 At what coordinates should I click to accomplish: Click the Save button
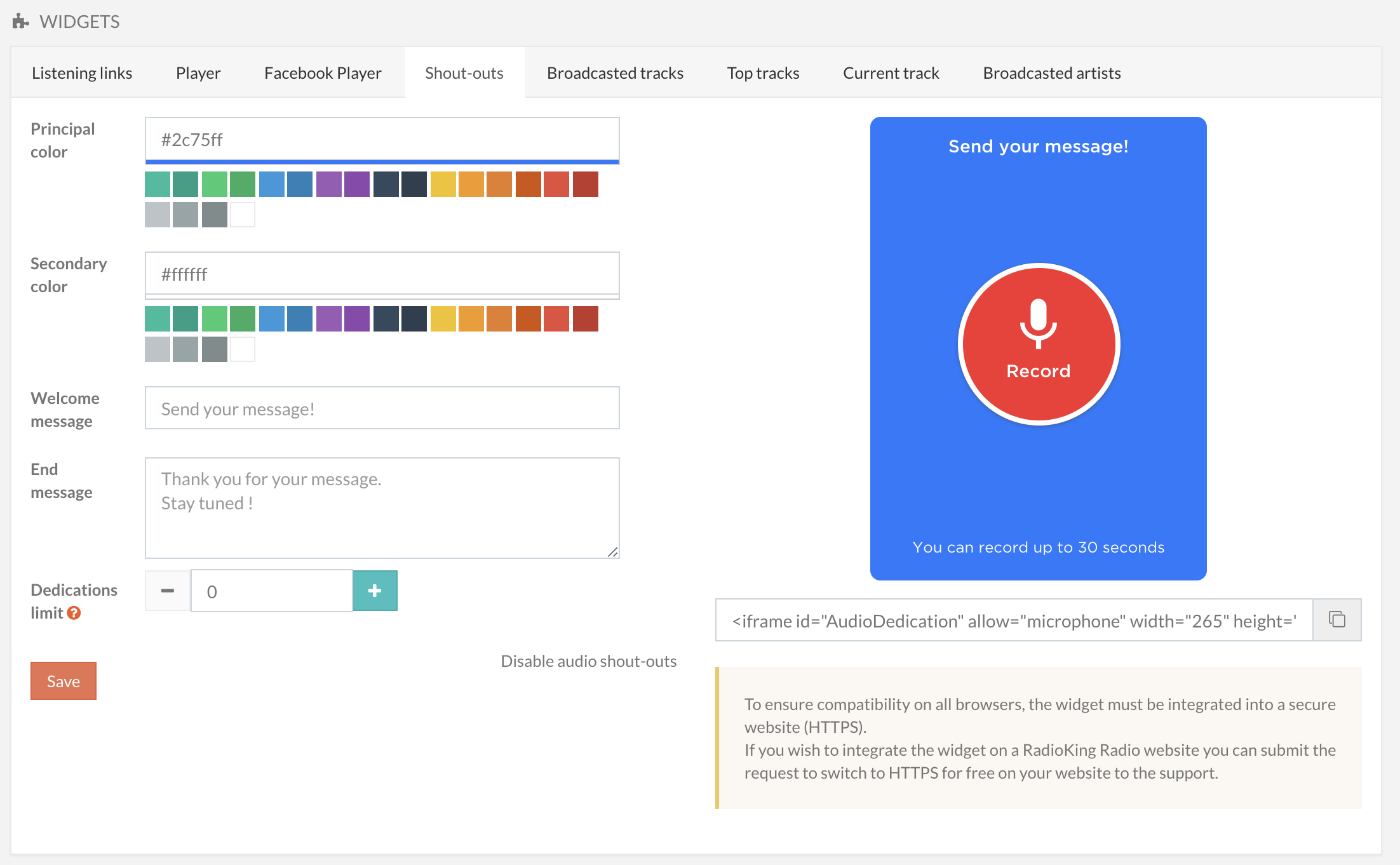[x=64, y=681]
